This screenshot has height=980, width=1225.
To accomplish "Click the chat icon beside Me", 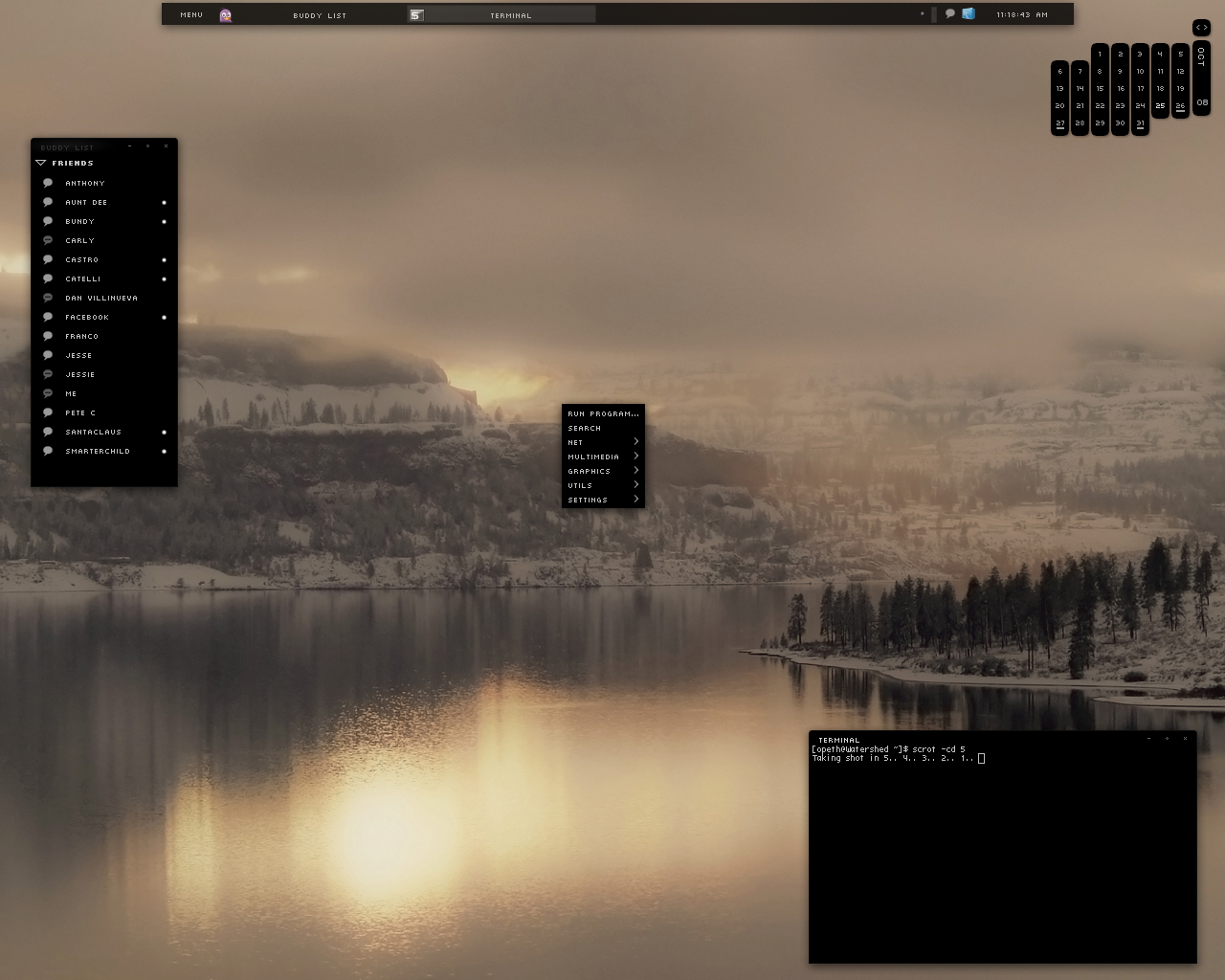I will click(x=48, y=393).
